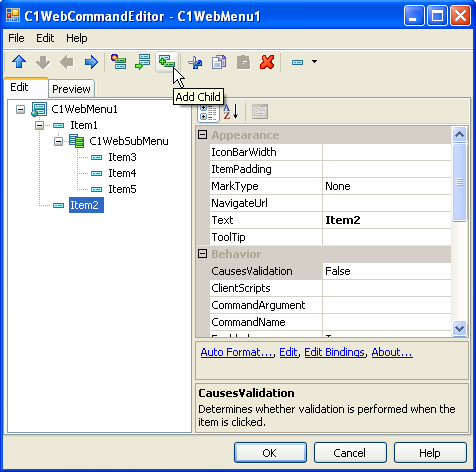The image size is (476, 472).
Task: Open the Edit Bindings link
Action: tap(334, 352)
